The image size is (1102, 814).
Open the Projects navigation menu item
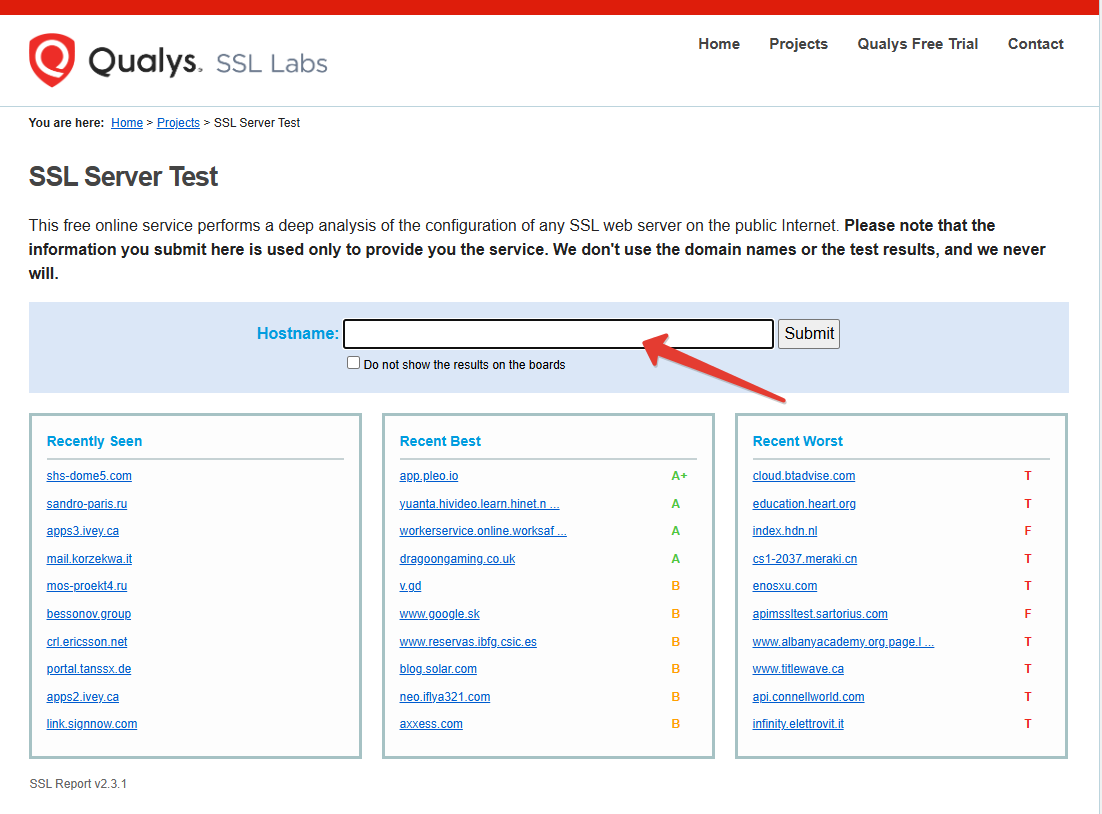pyautogui.click(x=798, y=44)
